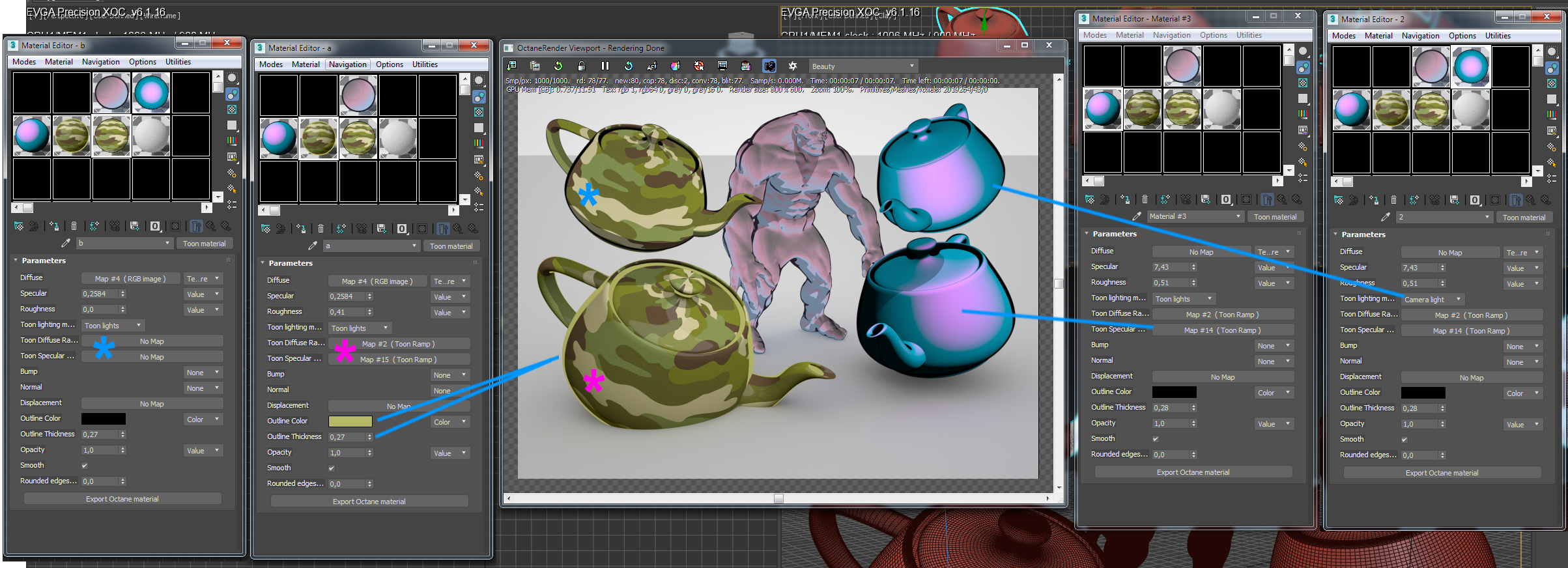Click Assign Material to Selection in Material Editor - a
Image resolution: width=1568 pixels, height=568 pixels.
pos(301,229)
